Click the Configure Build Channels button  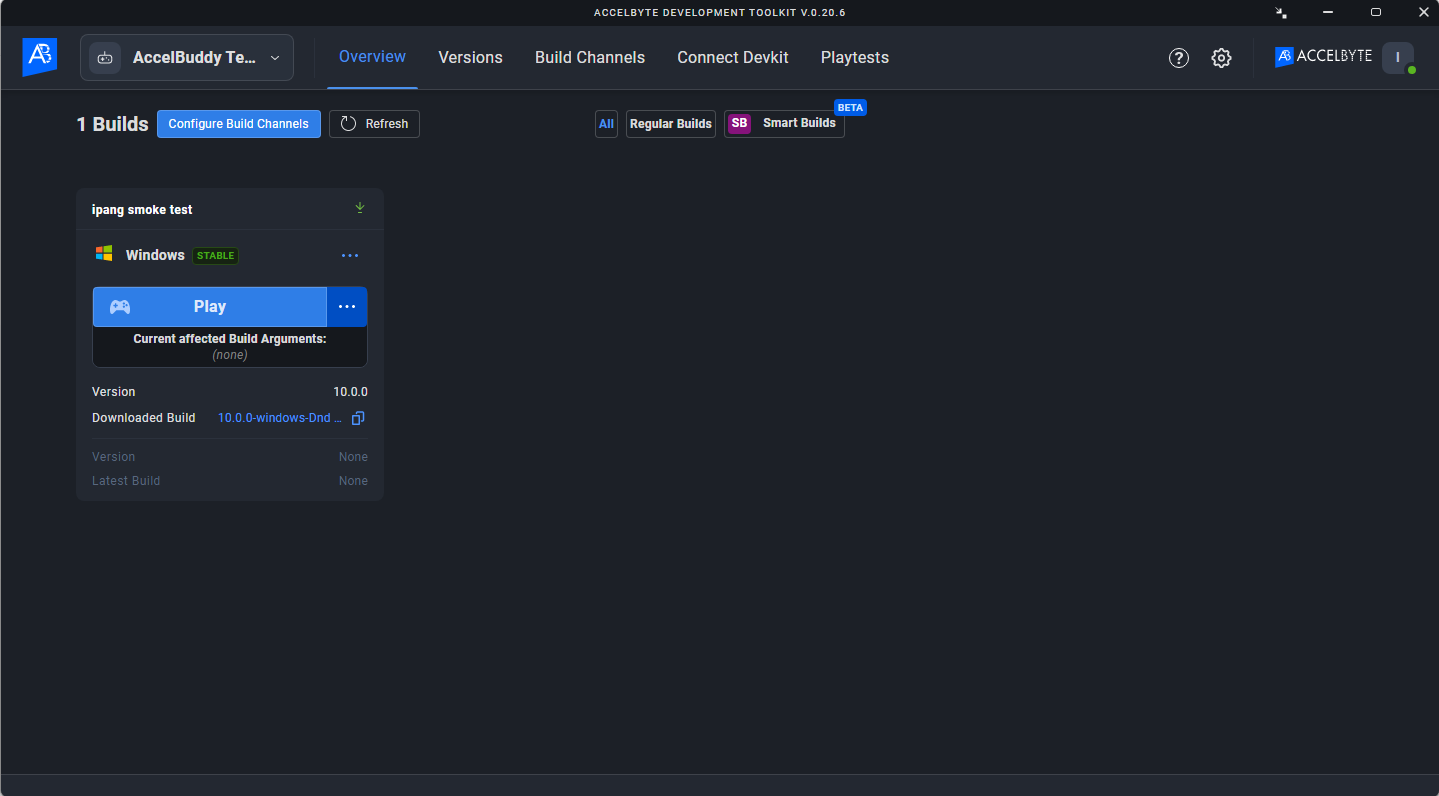[239, 124]
